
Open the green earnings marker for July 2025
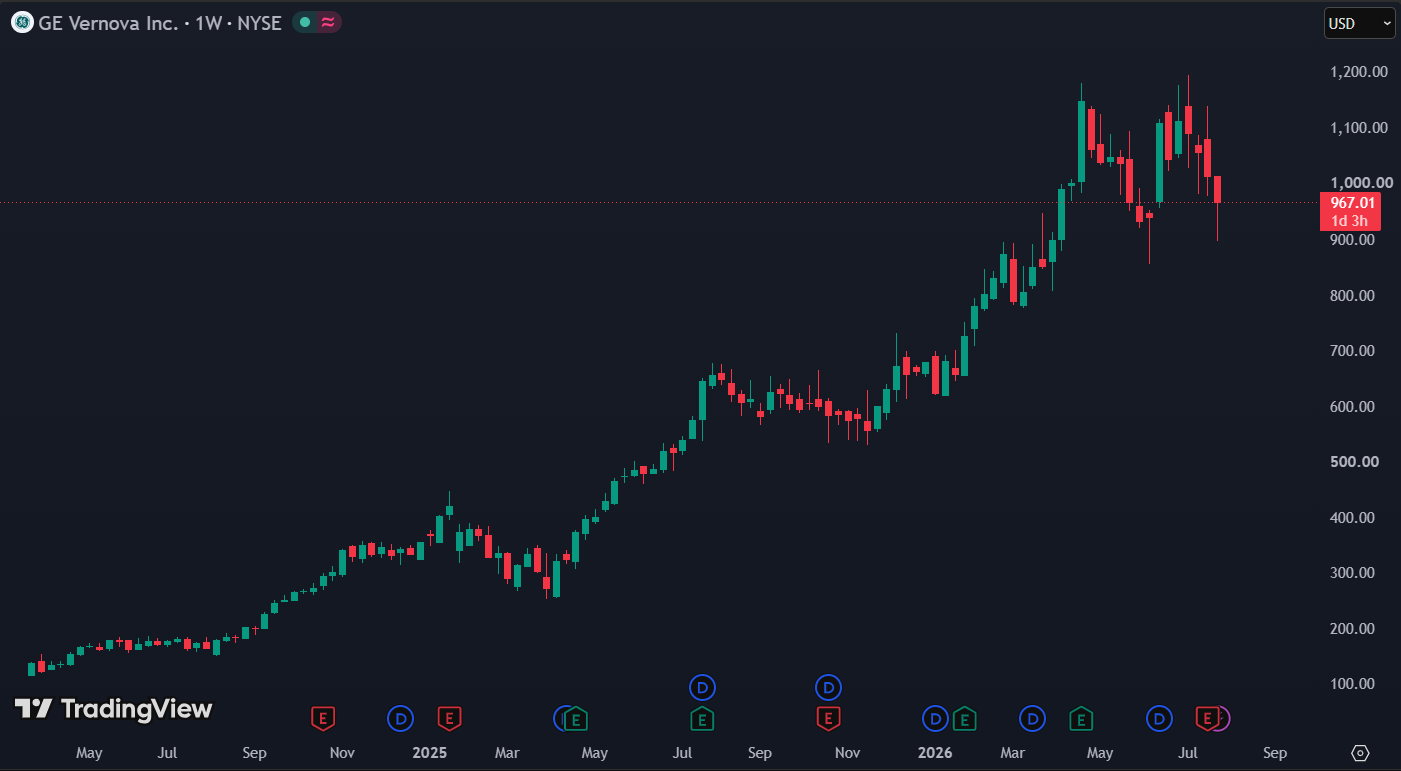pos(702,717)
